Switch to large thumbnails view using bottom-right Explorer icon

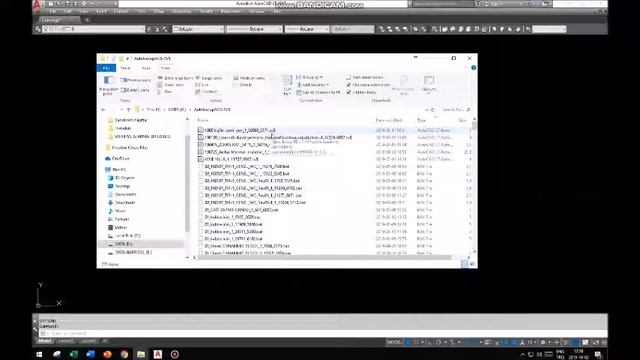[472, 264]
